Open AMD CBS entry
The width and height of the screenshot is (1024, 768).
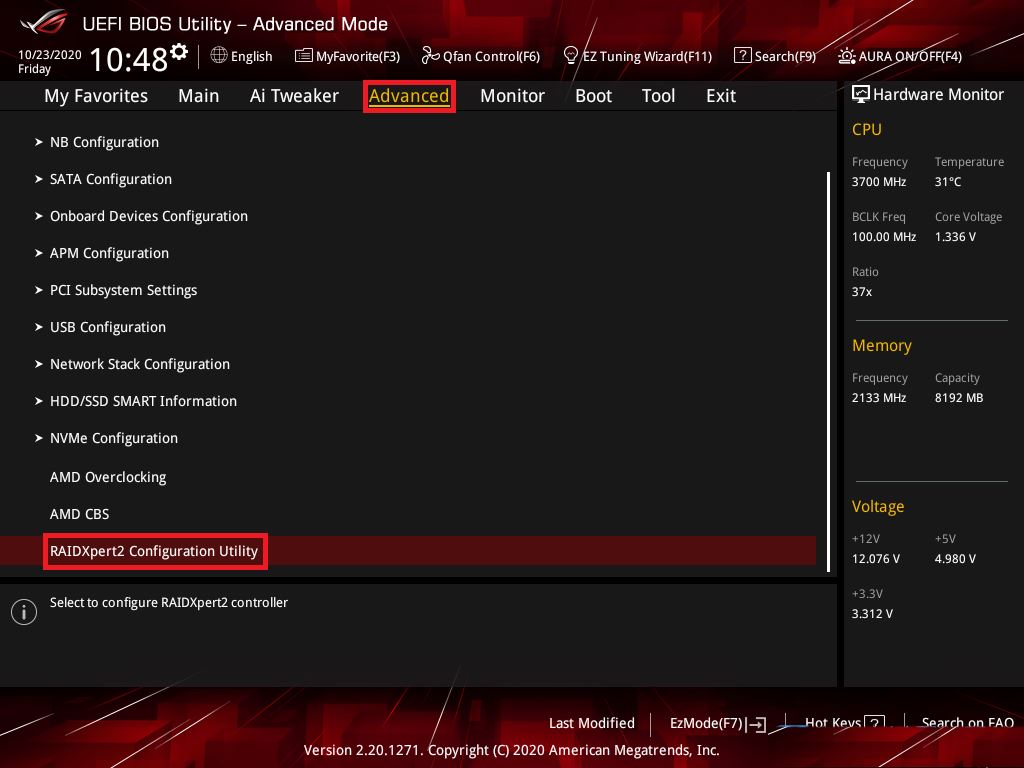(x=80, y=514)
